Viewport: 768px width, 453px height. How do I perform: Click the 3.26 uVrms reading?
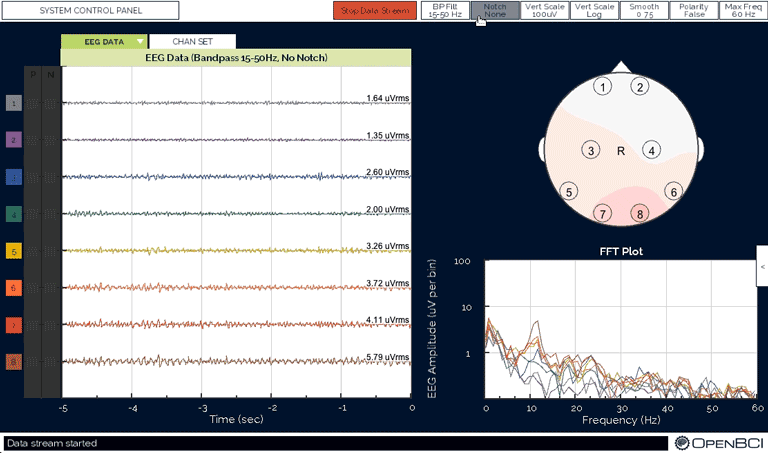point(387,246)
